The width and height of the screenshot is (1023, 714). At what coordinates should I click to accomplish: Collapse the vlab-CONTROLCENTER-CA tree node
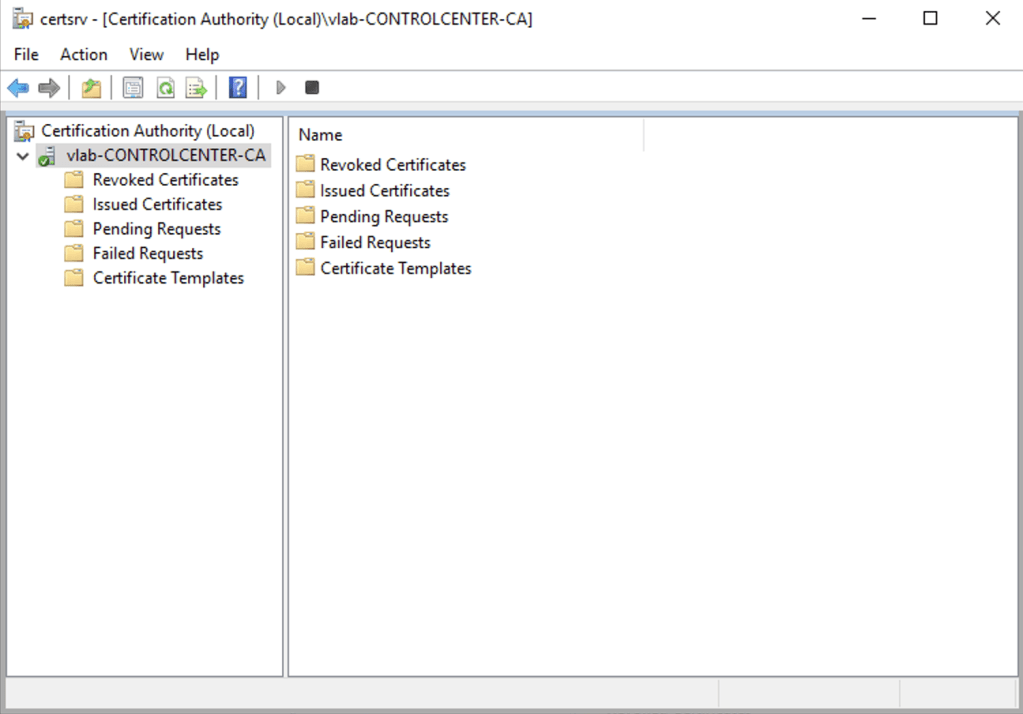tap(23, 156)
